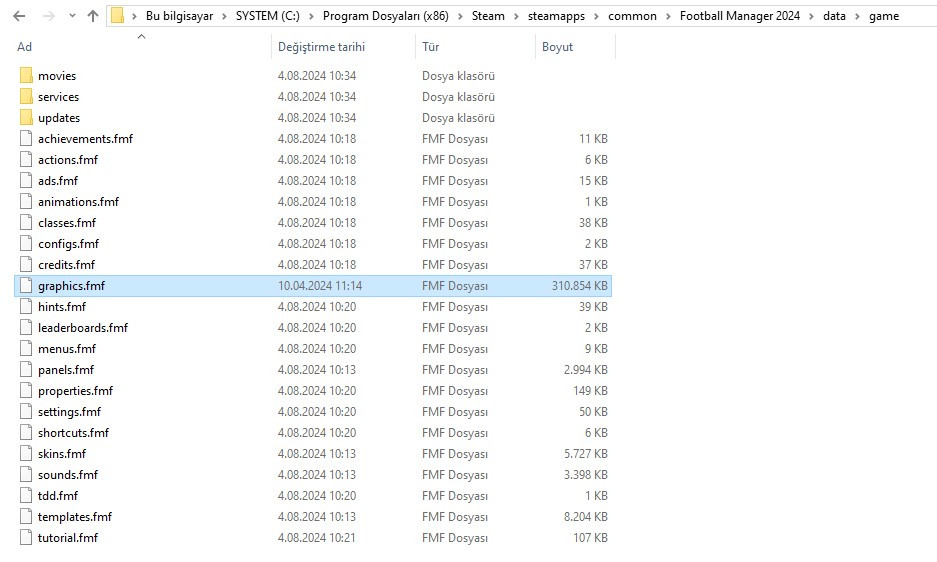Expand chevron after SYSTEM (C:)
The image size is (937, 562).
pyautogui.click(x=311, y=16)
